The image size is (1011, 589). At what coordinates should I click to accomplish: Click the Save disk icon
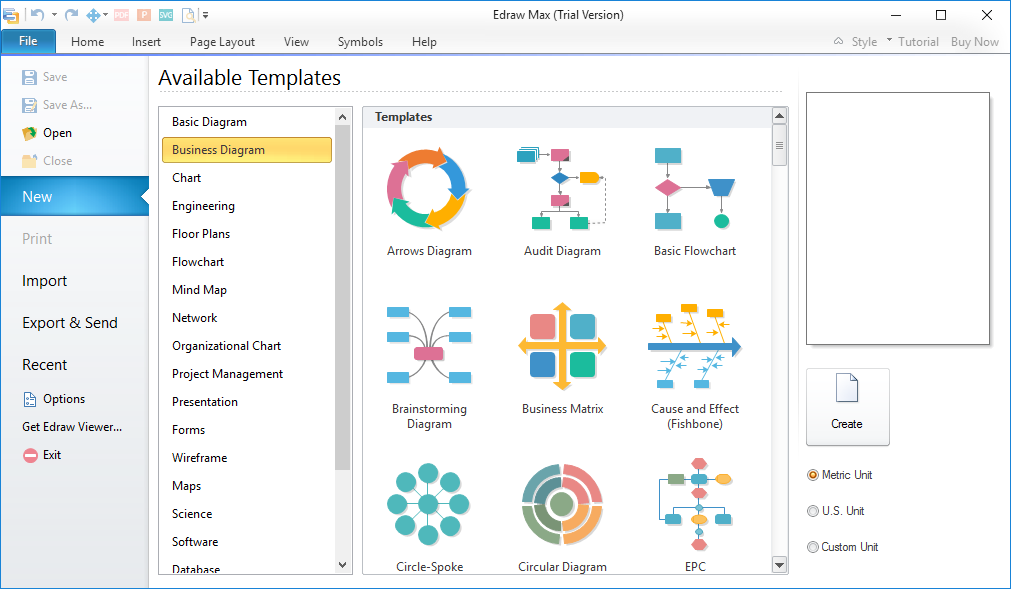29,77
